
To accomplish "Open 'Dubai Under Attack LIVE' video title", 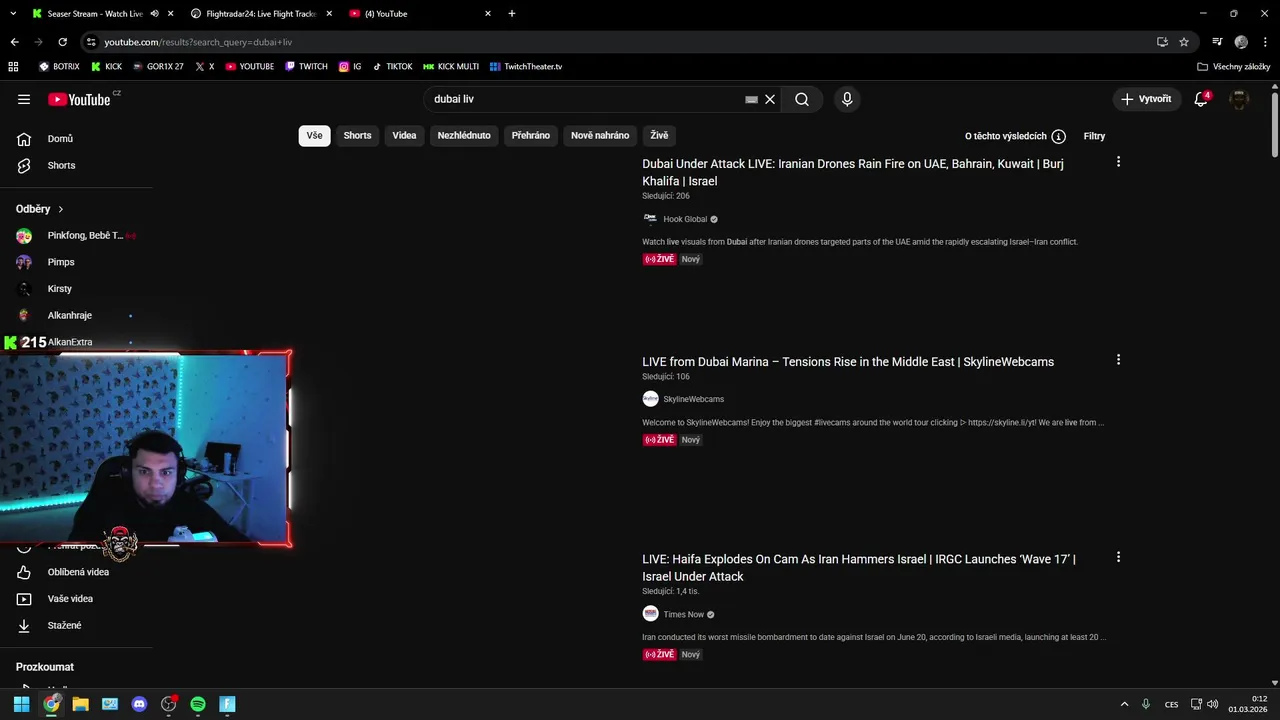I will [x=853, y=172].
